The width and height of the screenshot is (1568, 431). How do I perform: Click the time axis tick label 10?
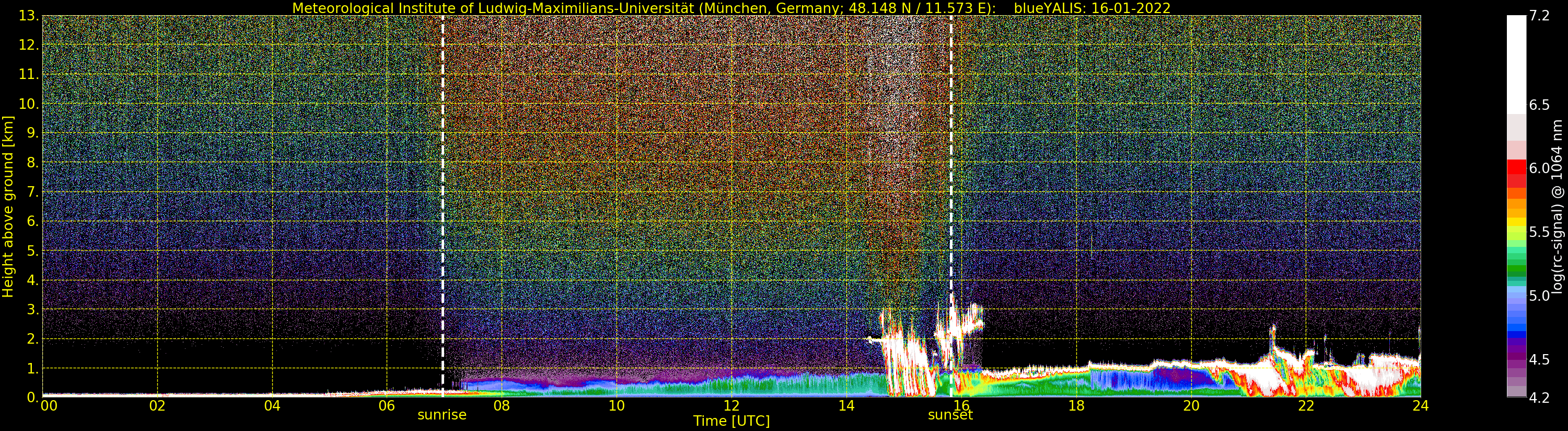(x=617, y=405)
